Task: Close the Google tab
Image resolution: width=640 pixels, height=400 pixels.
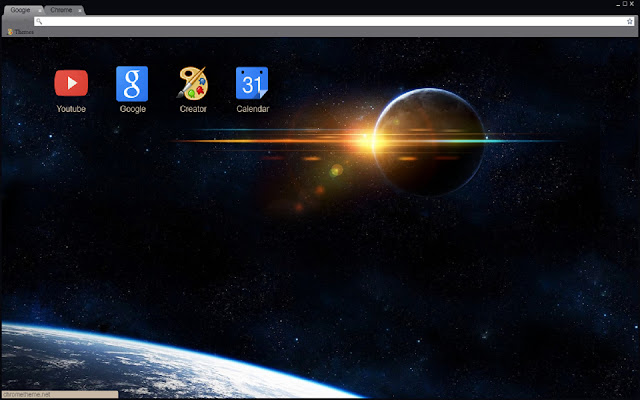Action: tap(39, 11)
